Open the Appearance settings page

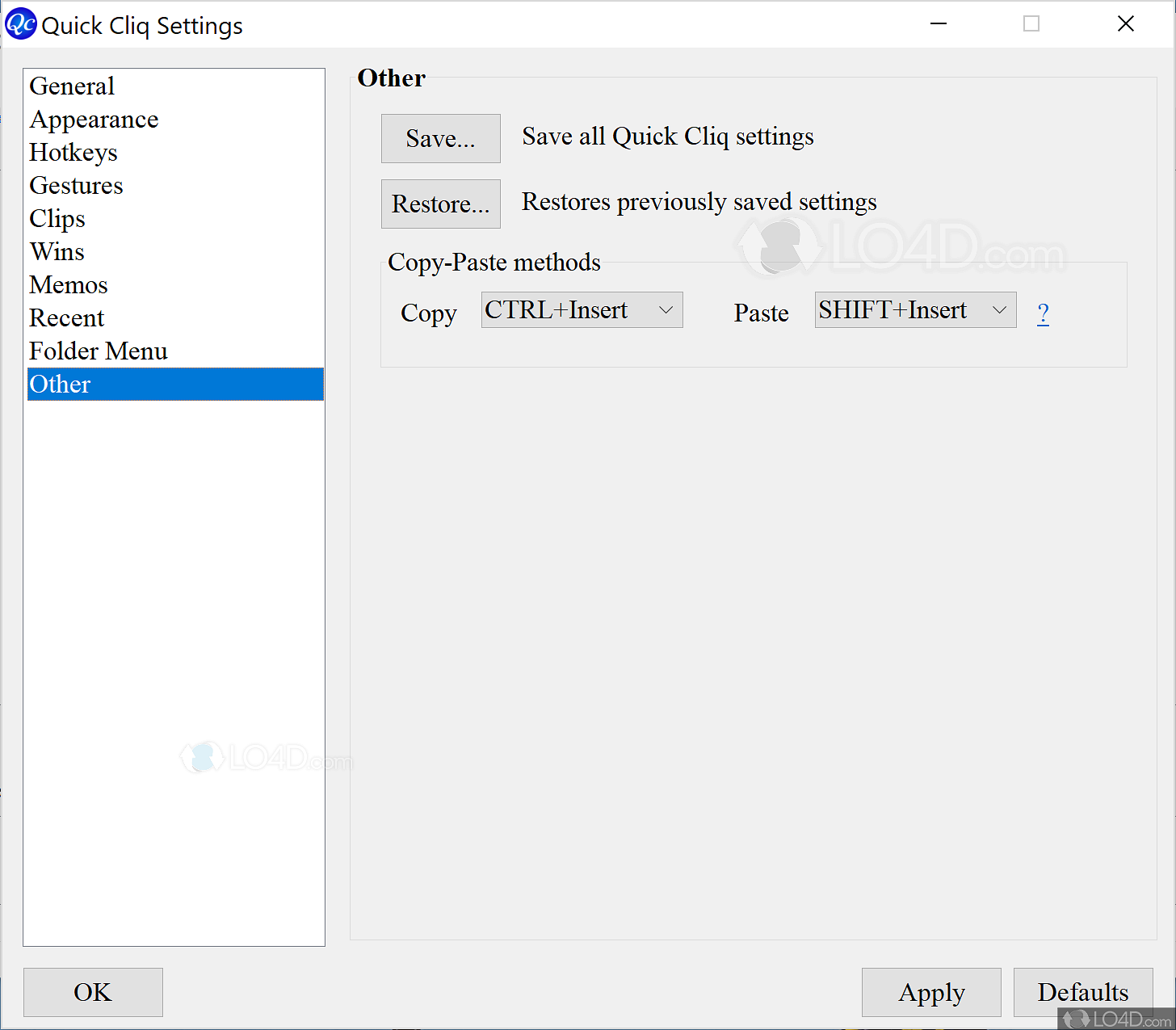(94, 119)
